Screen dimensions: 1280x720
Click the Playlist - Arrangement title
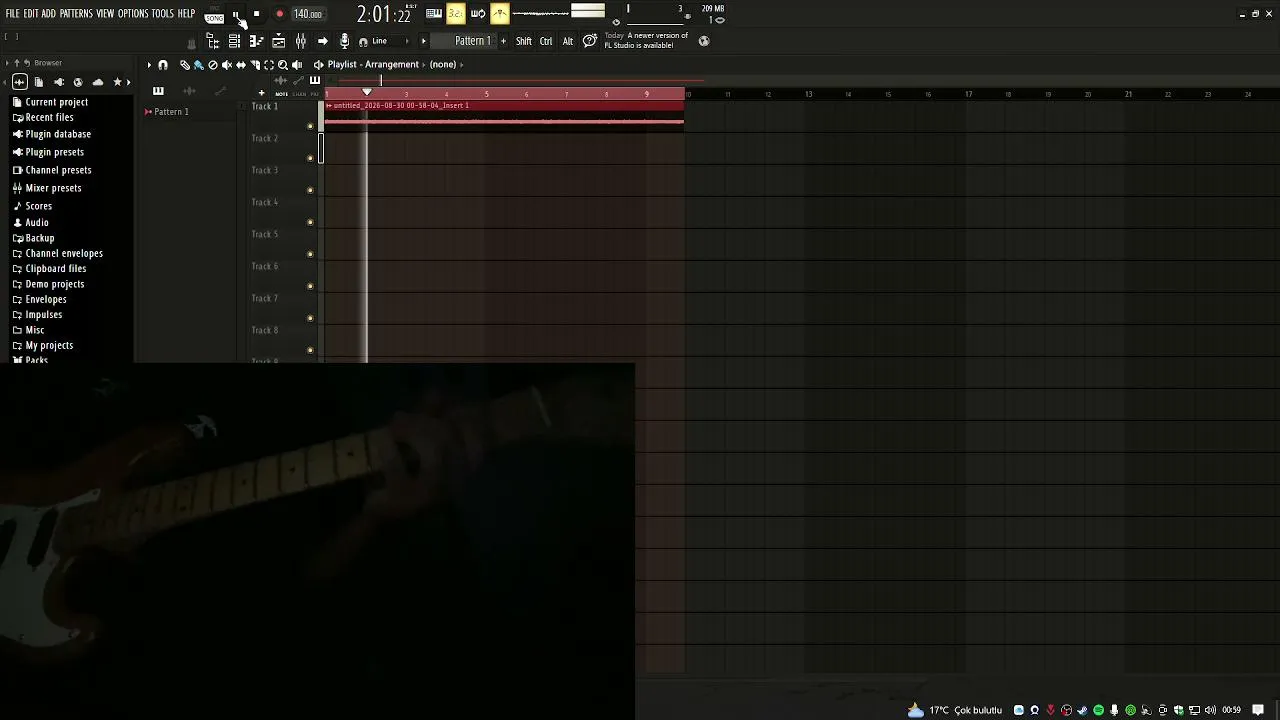click(373, 65)
